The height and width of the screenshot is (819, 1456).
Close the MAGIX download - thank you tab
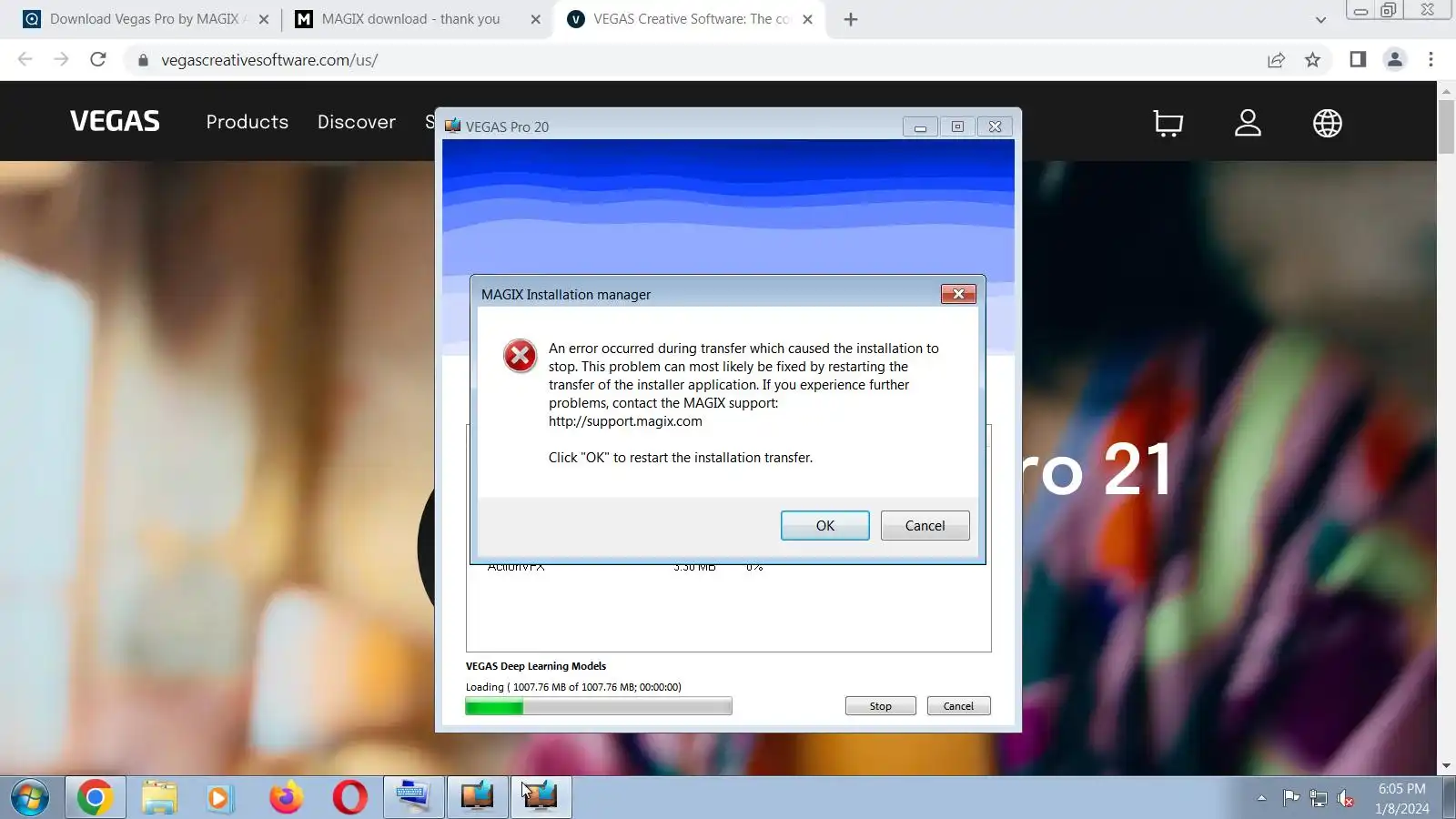tap(535, 19)
